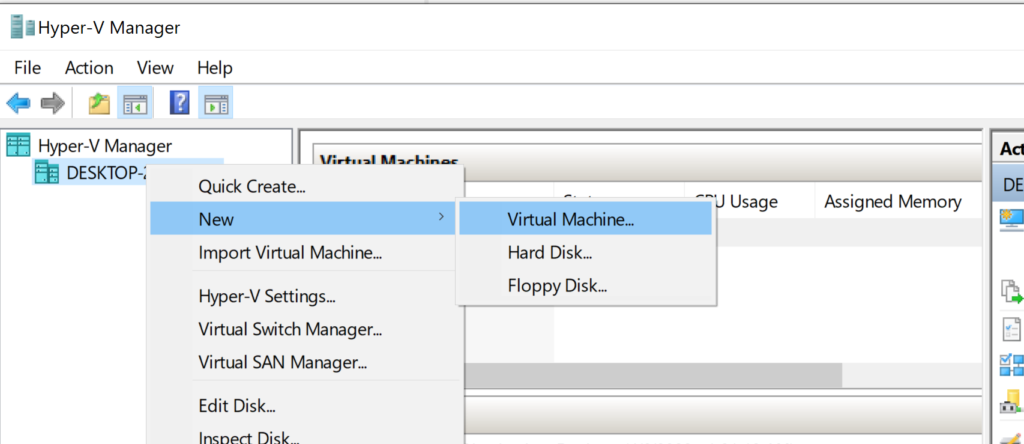Screen dimensions: 1024x444
Task: Open the blue Help question mark icon
Action: [x=180, y=103]
